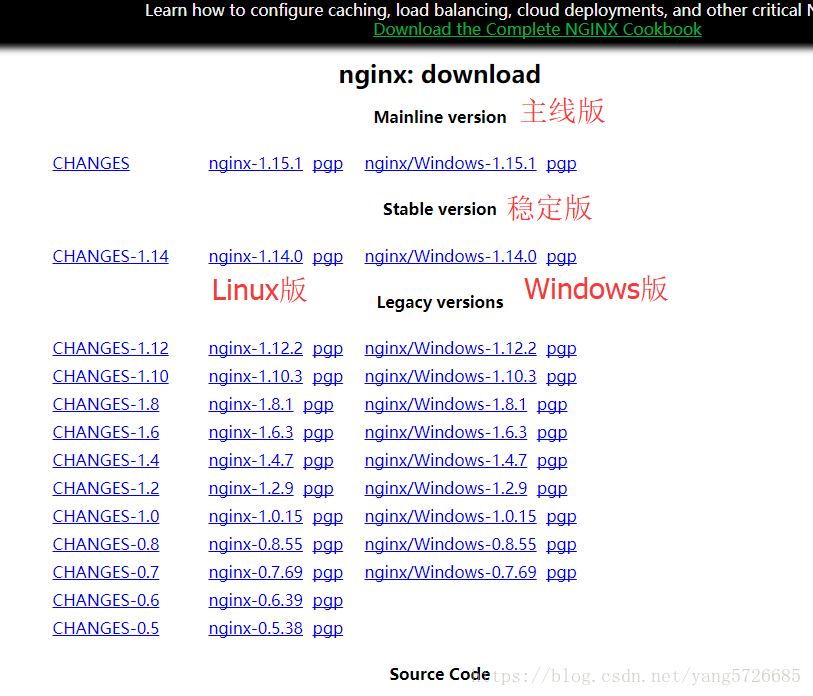813x696 pixels.
Task: Download nginx-1.10.3
Action: tap(256, 377)
